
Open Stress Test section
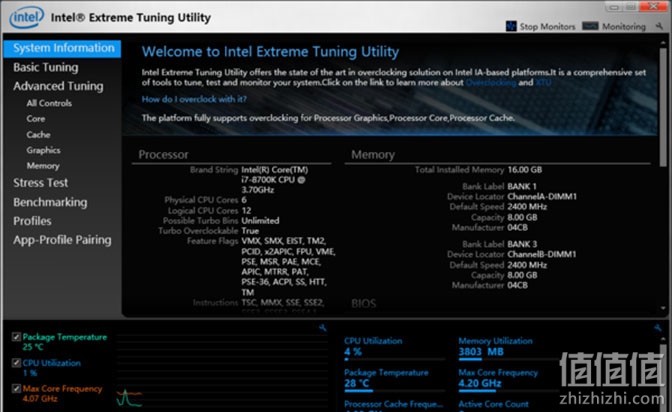click(40, 183)
